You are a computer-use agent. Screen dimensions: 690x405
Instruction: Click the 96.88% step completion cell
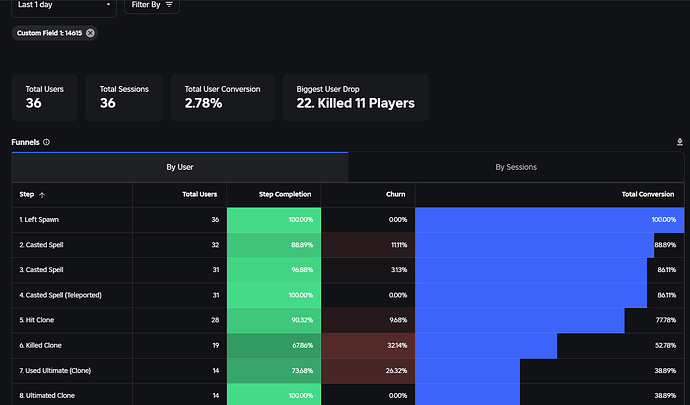point(274,270)
